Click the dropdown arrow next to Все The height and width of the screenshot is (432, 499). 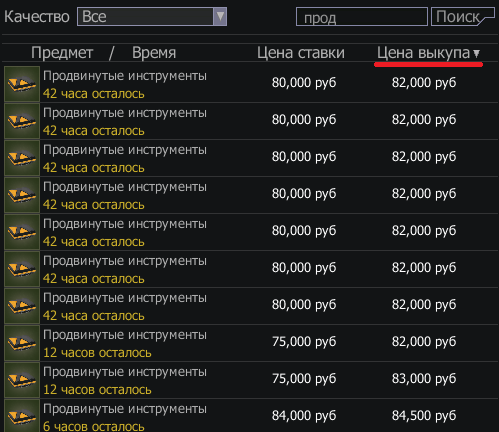click(x=220, y=16)
